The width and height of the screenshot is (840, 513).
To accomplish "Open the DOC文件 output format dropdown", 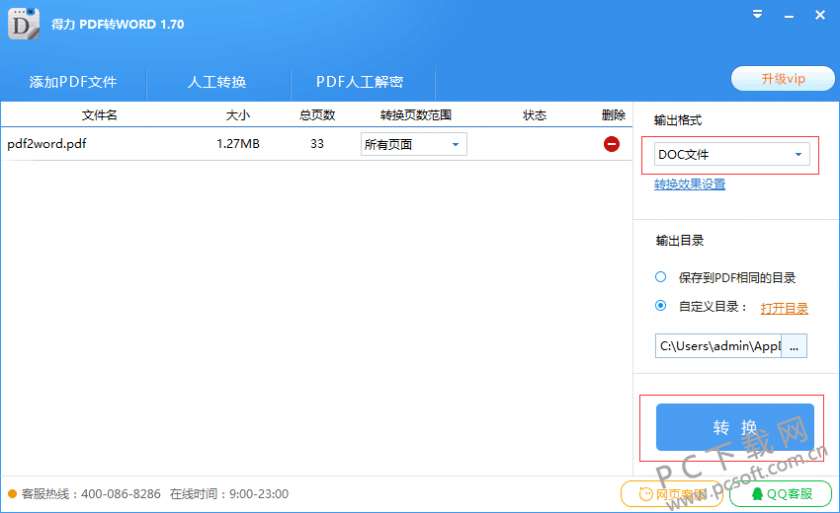I will pos(732,155).
